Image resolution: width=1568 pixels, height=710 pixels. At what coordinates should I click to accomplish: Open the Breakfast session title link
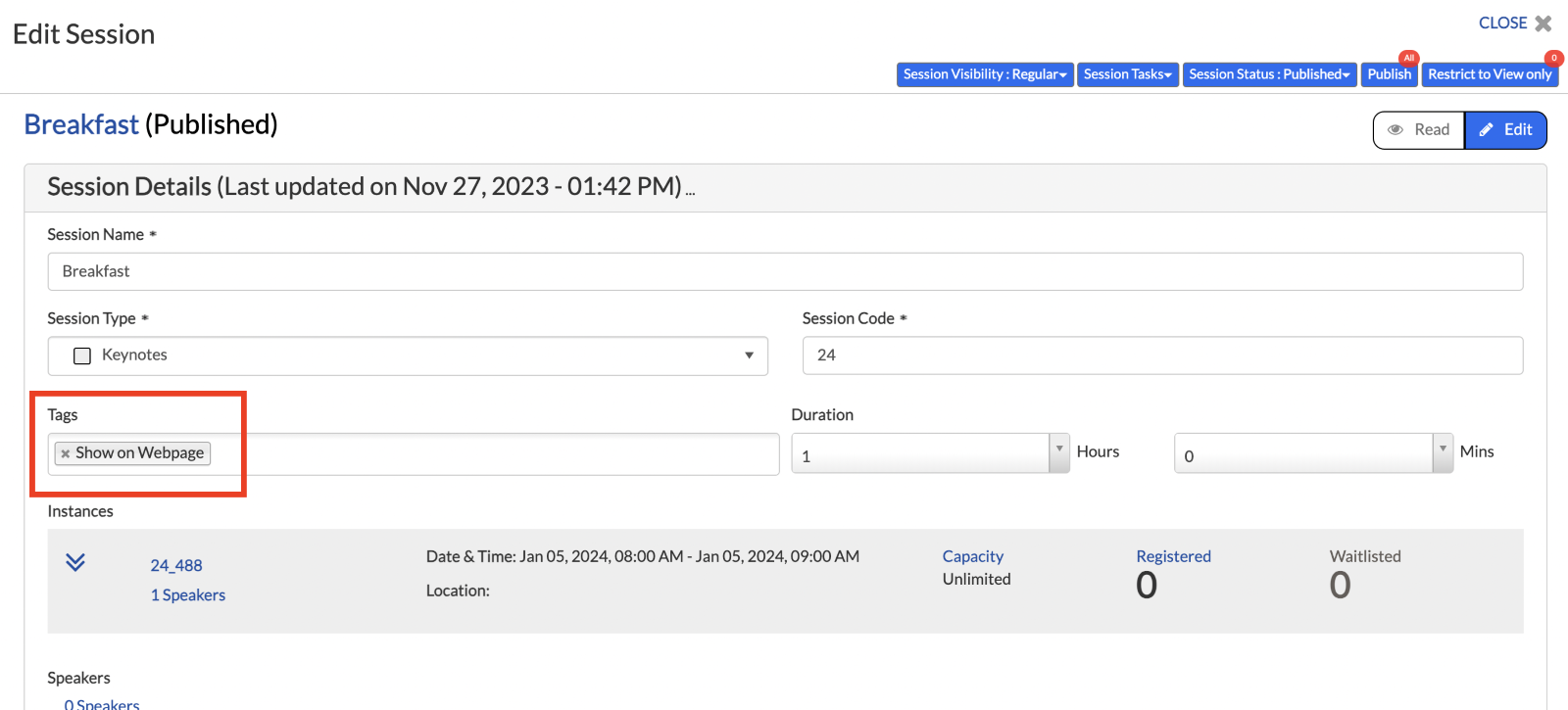81,124
